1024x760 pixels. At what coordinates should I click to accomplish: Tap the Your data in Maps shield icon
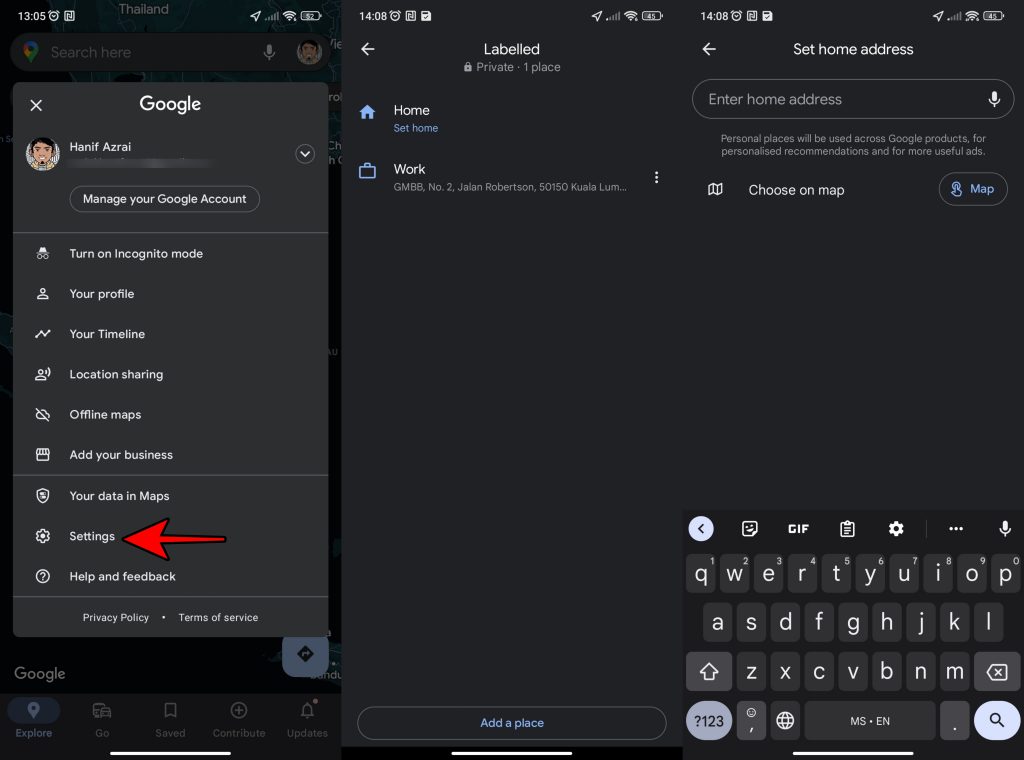pyautogui.click(x=42, y=496)
